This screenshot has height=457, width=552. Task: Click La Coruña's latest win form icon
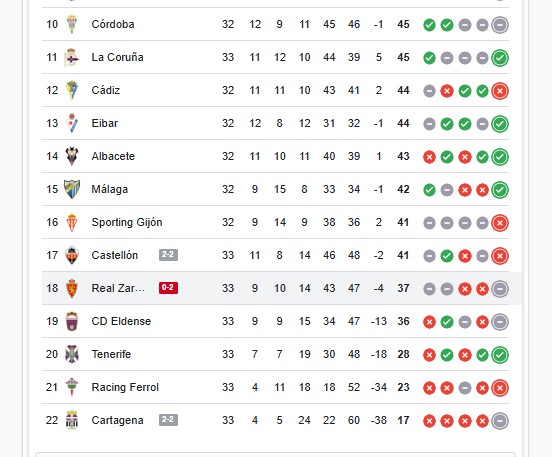click(500, 58)
